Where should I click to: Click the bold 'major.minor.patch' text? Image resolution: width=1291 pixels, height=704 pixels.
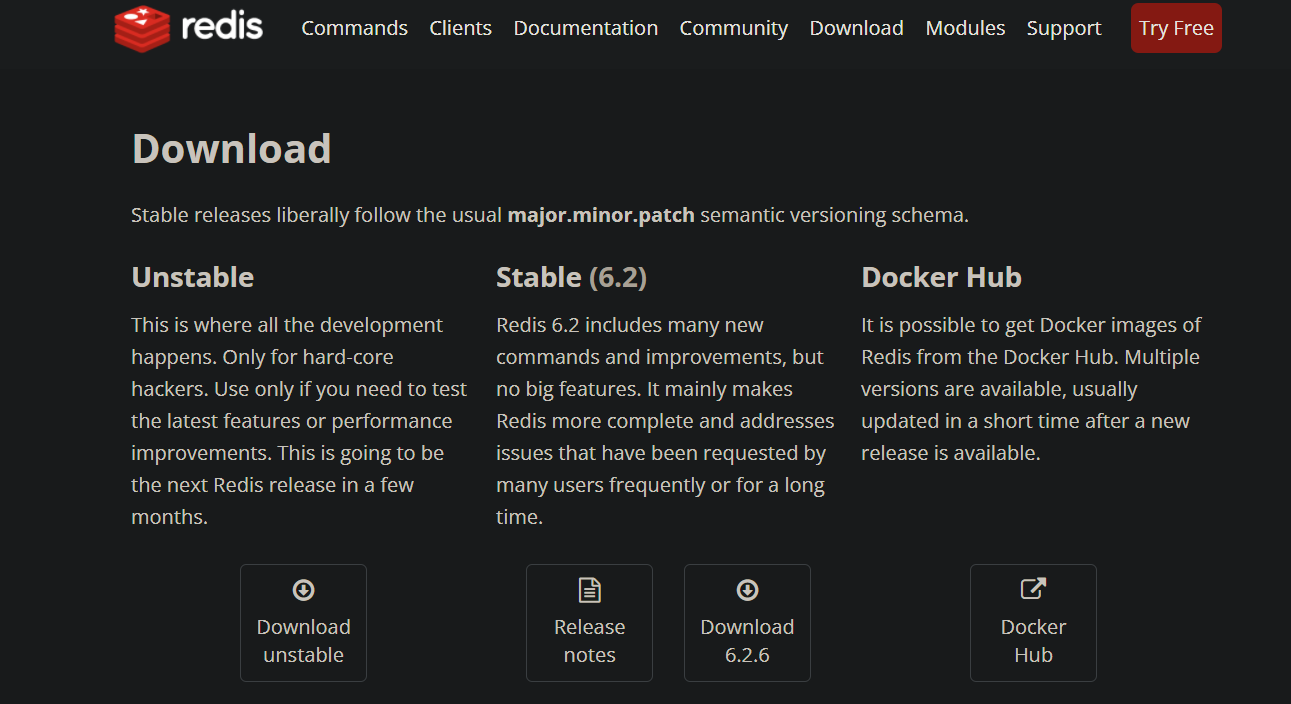(600, 215)
